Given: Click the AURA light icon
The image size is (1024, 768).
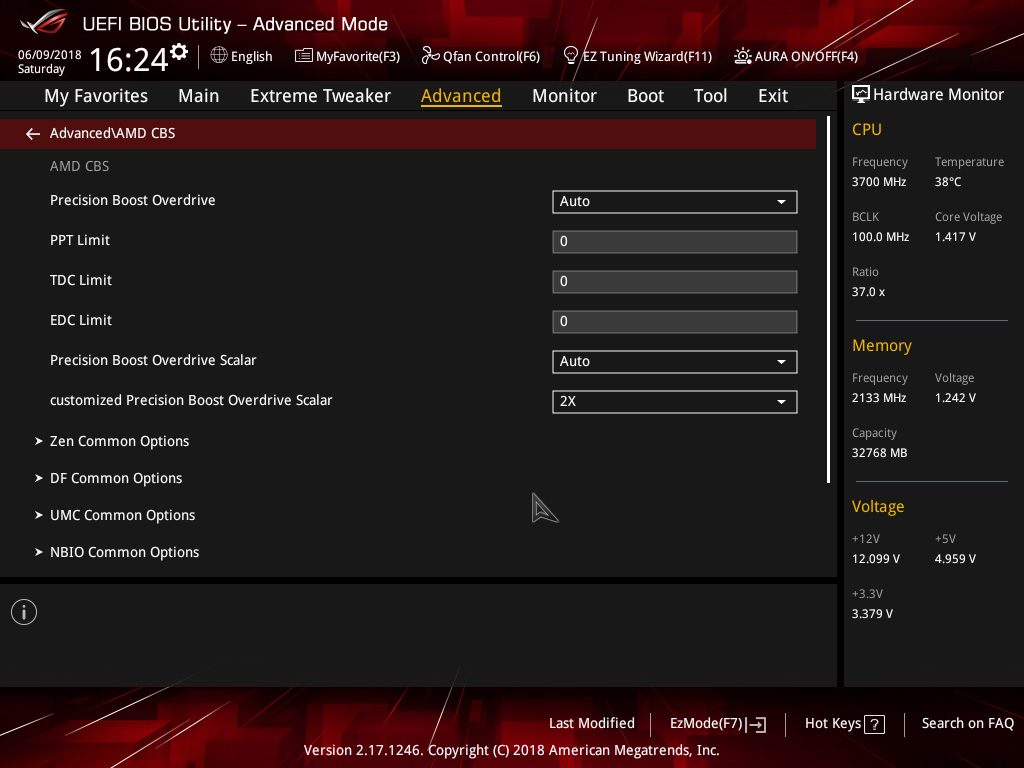Looking at the screenshot, I should click(743, 56).
